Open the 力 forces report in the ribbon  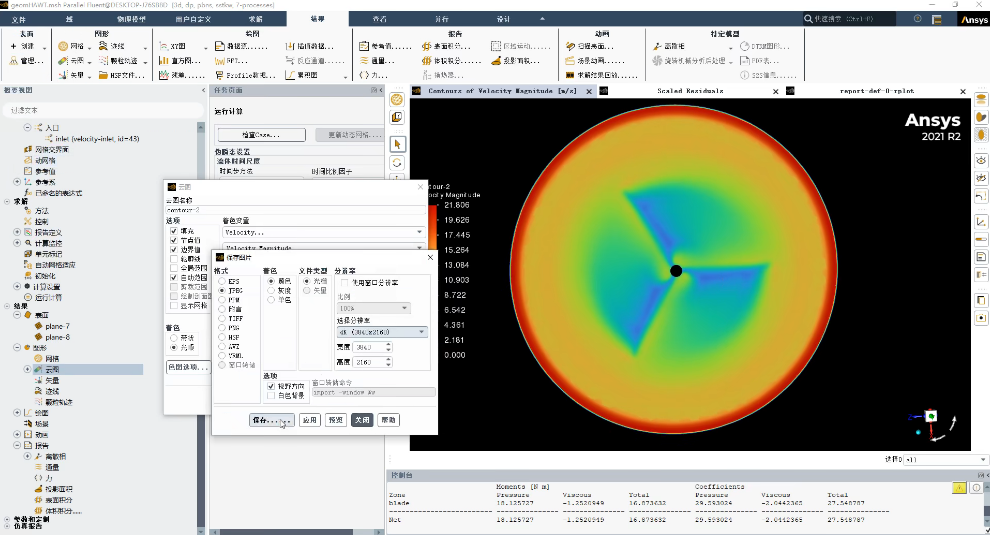click(x=373, y=75)
